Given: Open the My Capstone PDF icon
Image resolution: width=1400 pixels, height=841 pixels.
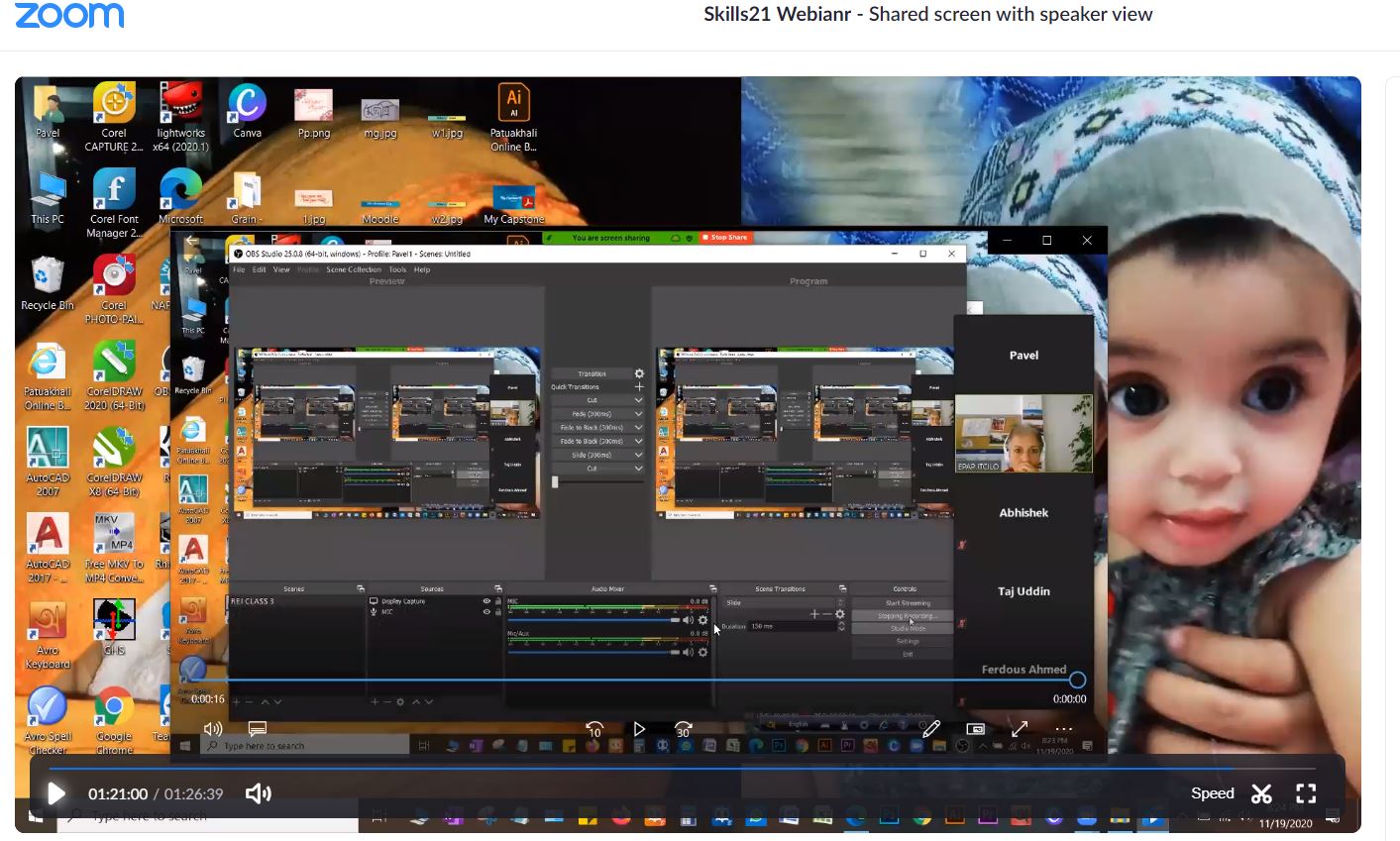Looking at the screenshot, I should [513, 203].
